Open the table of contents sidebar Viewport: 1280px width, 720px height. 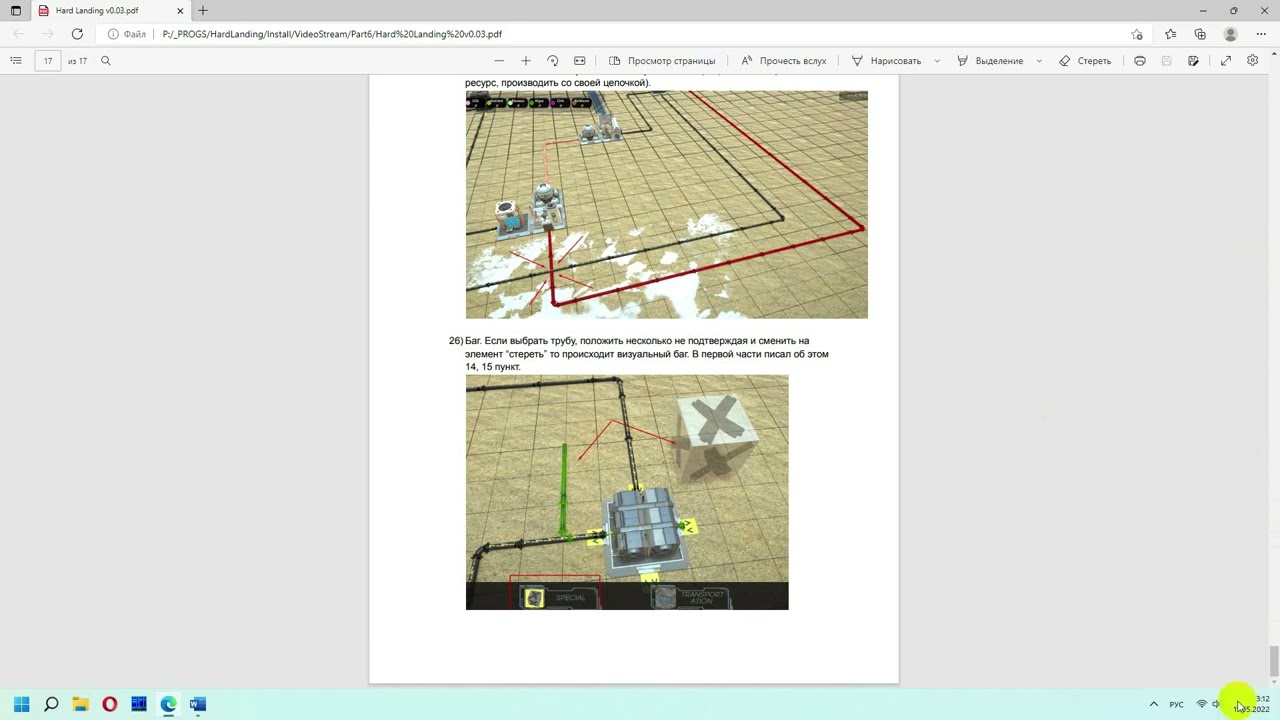[16, 61]
